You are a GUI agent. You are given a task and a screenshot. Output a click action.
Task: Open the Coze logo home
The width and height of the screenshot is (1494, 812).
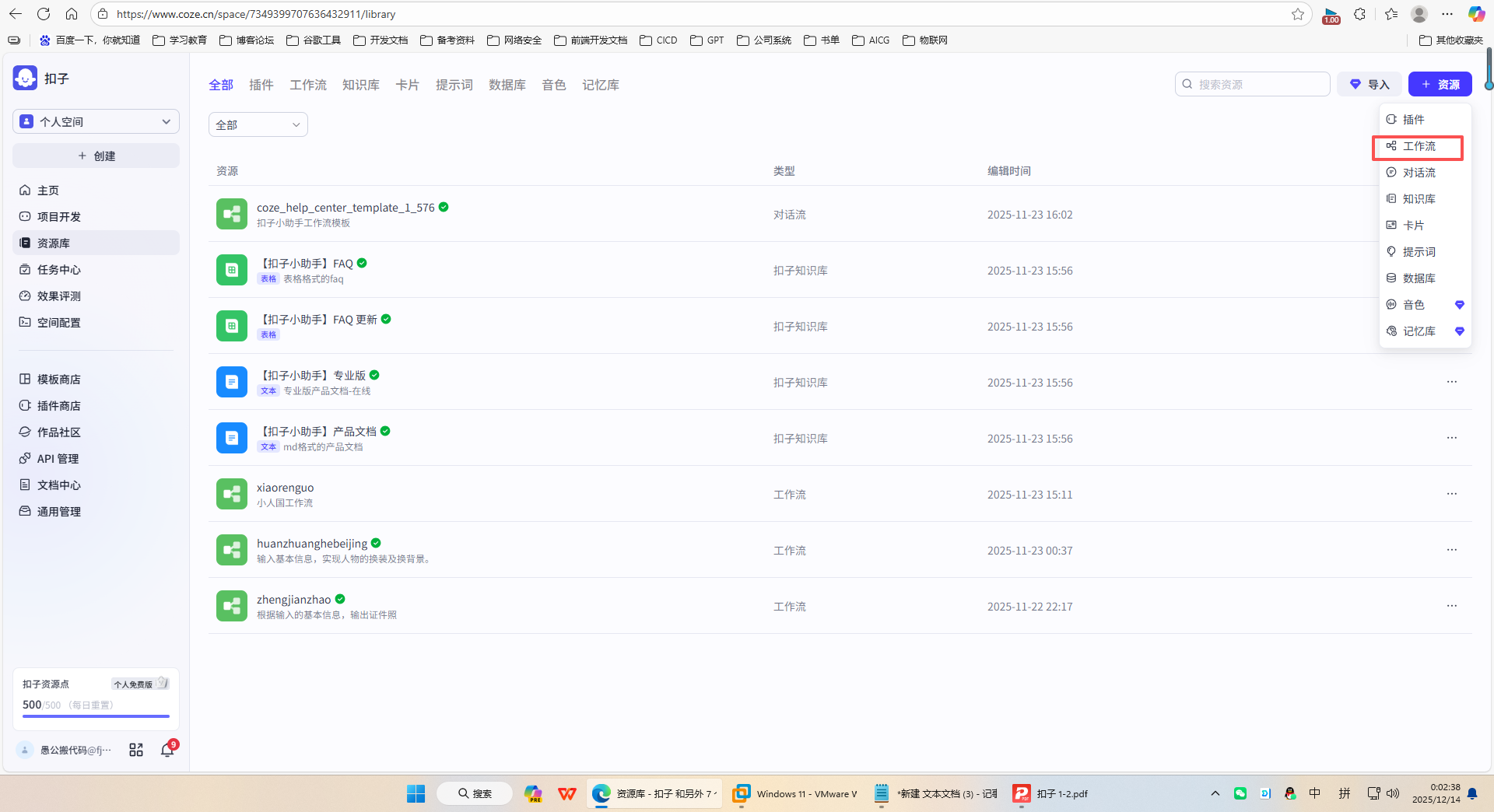click(25, 78)
